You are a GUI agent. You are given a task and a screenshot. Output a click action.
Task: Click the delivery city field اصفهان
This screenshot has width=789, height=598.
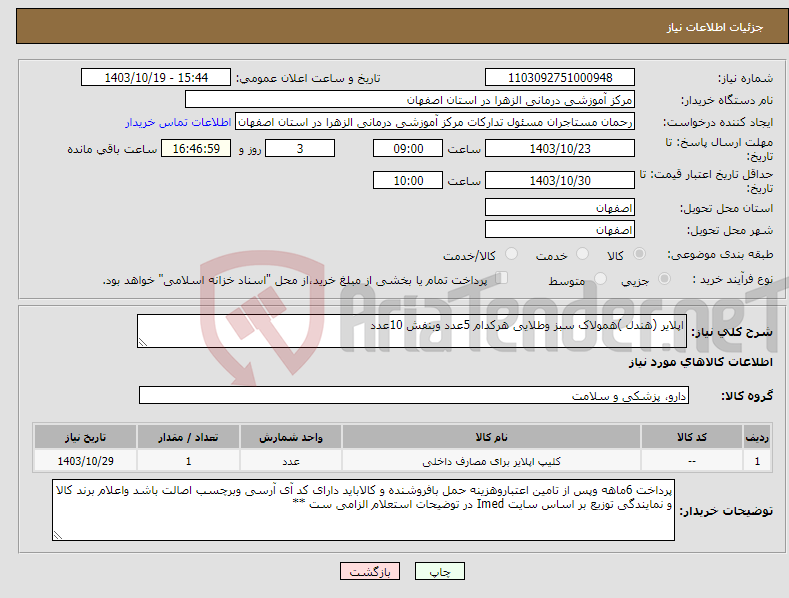coord(560,230)
